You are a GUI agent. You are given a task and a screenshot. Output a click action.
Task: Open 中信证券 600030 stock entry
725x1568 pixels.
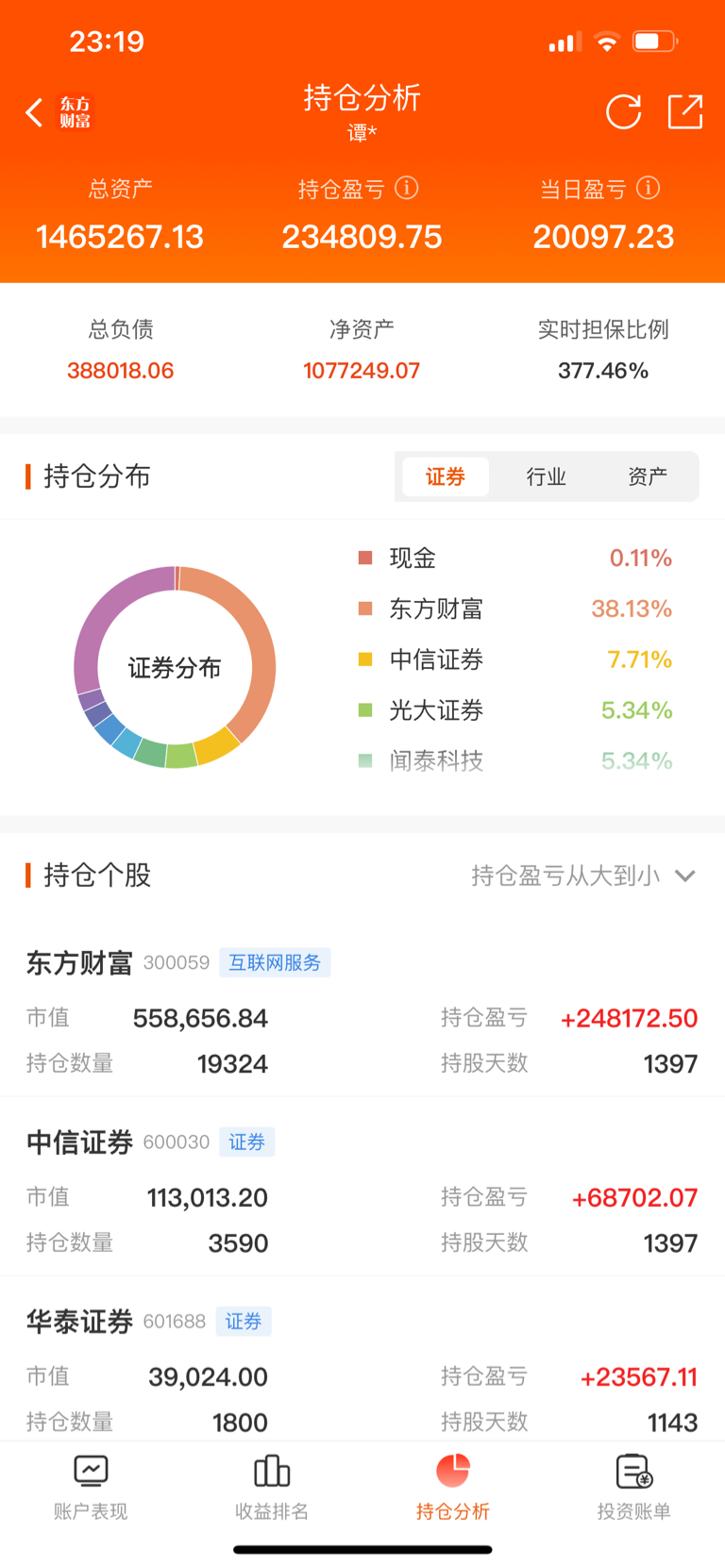pyautogui.click(x=362, y=1187)
